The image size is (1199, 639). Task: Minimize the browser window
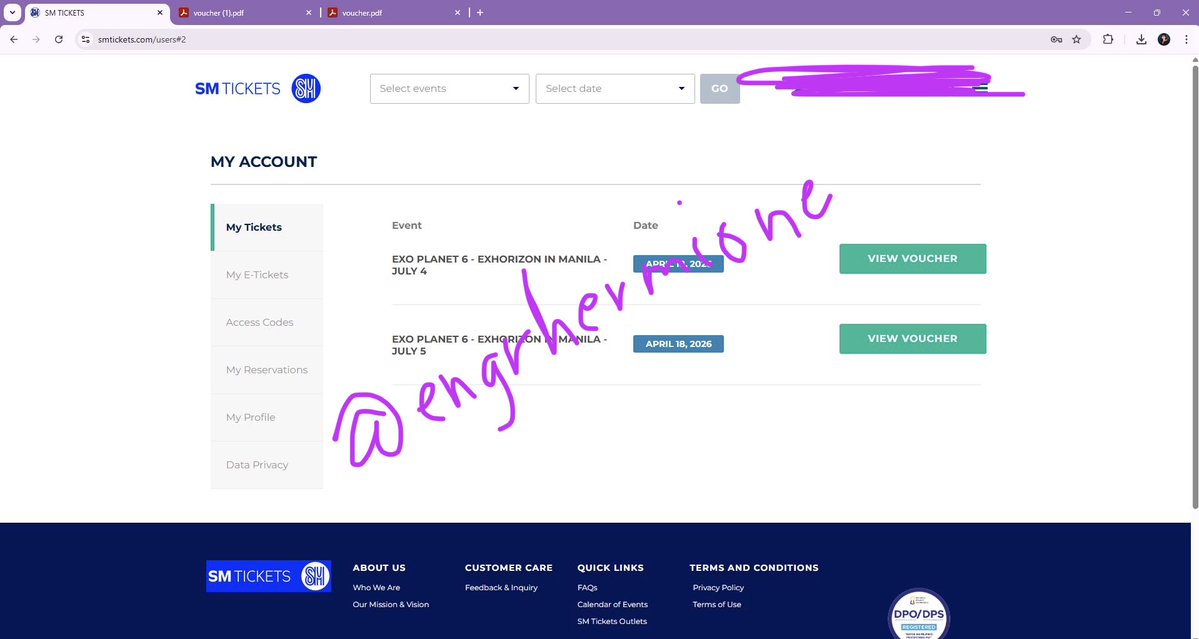1129,12
